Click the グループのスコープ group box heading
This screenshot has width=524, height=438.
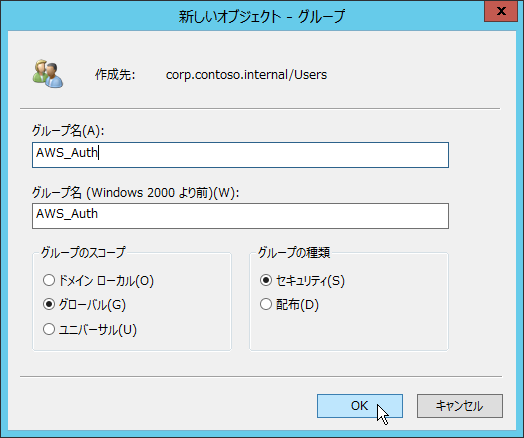pos(83,252)
